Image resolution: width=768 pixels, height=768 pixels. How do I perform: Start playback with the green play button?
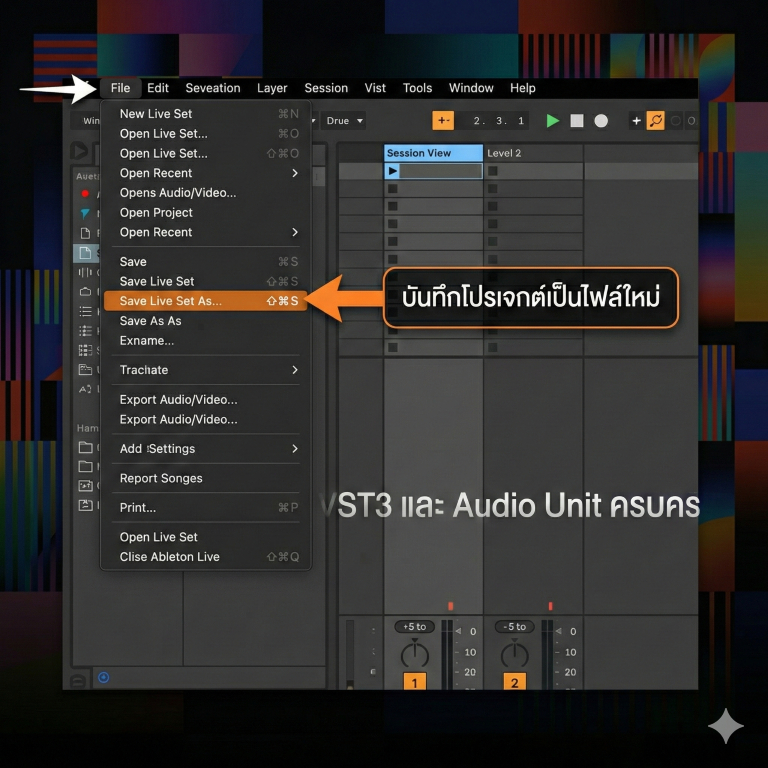click(x=552, y=120)
